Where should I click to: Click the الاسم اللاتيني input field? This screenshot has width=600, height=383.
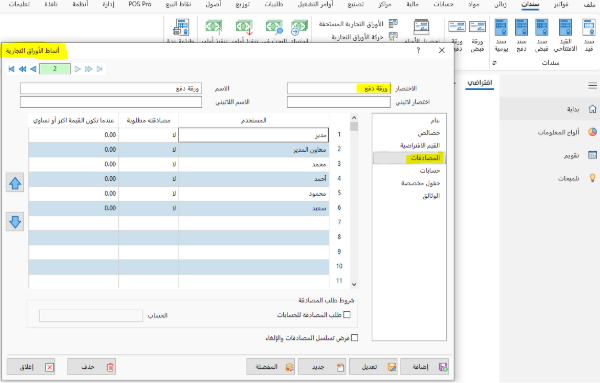click(111, 102)
